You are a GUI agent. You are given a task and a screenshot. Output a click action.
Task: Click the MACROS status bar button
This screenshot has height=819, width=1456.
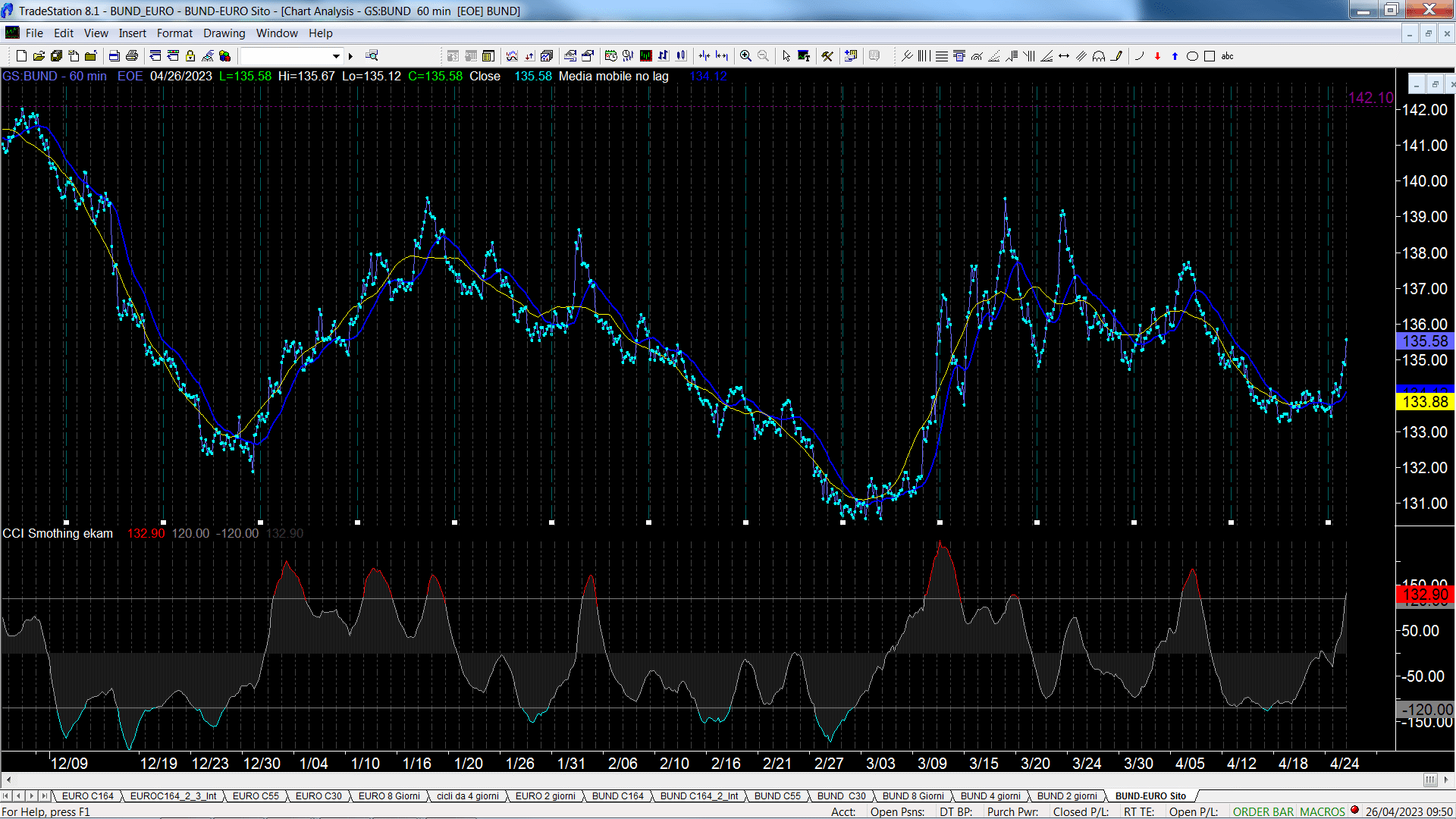pos(1323,811)
